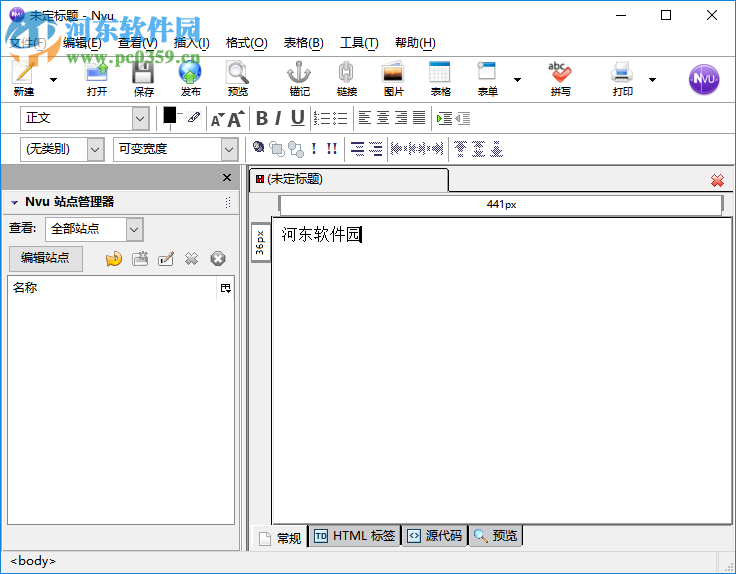
Task: Toggle italic formatting
Action: click(278, 118)
